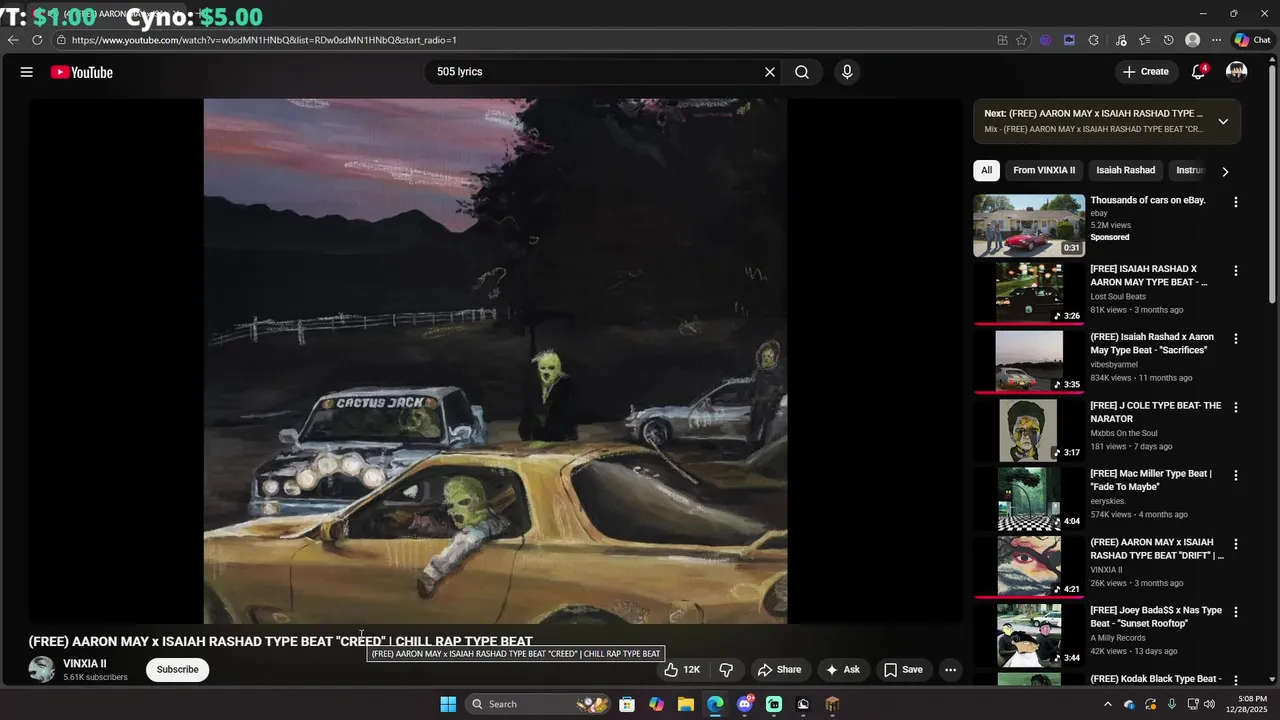Subscribe to VINXIA II channel
Viewport: 1280px width, 720px height.
177,669
